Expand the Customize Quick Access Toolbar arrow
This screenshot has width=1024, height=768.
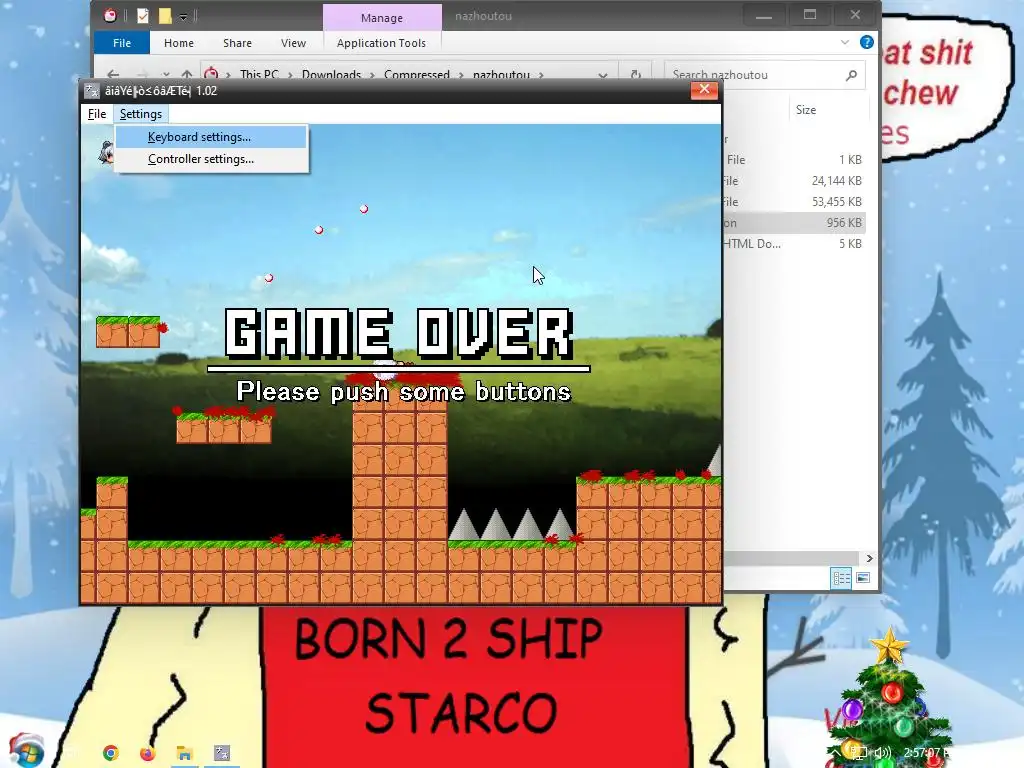tap(184, 16)
